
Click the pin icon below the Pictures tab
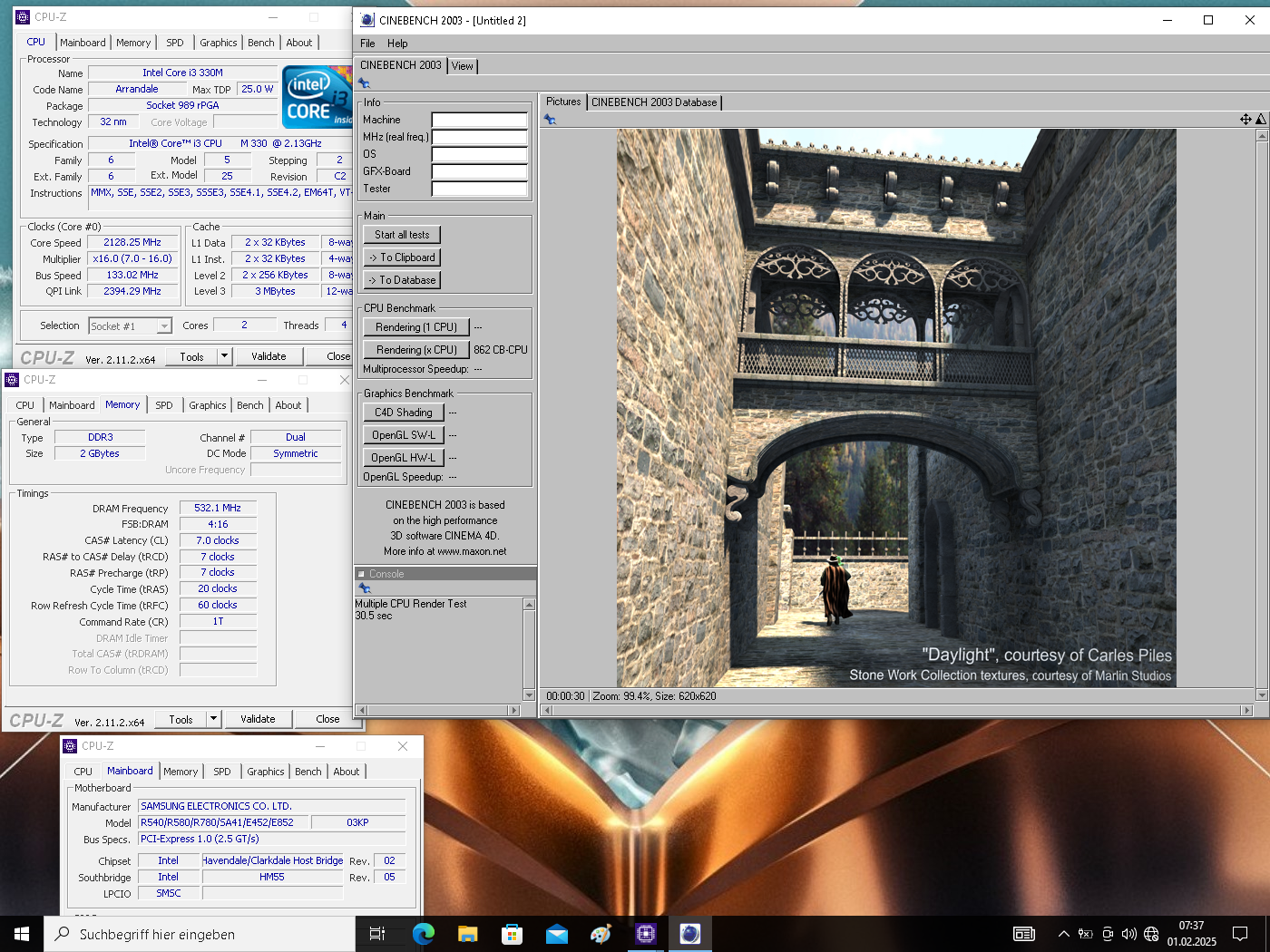click(550, 120)
